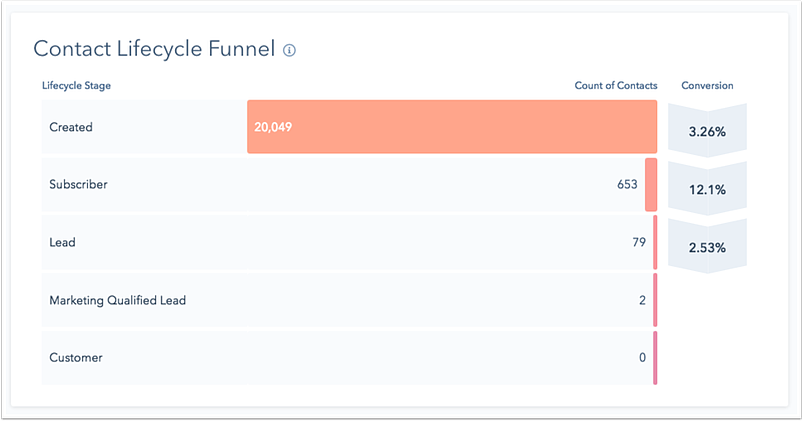Image resolution: width=803 pixels, height=421 pixels.
Task: Click the info icon beside the funnel title
Action: (290, 50)
